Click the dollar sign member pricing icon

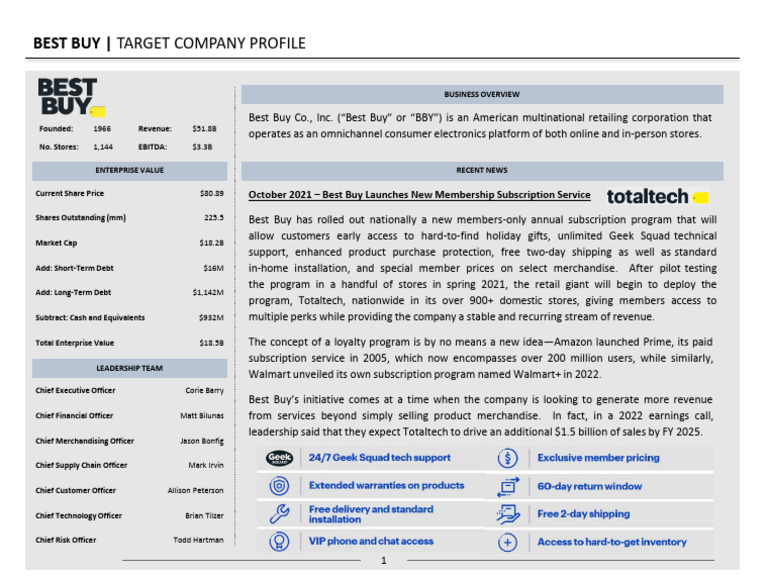tap(508, 458)
